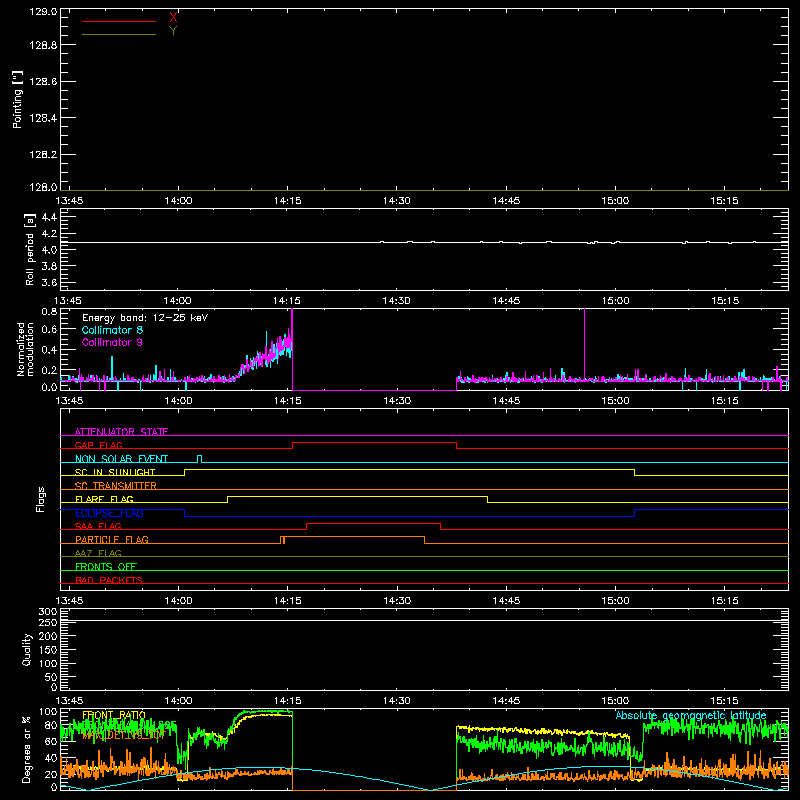Click the ATTENUATOR_STATE flag label

coord(121,432)
